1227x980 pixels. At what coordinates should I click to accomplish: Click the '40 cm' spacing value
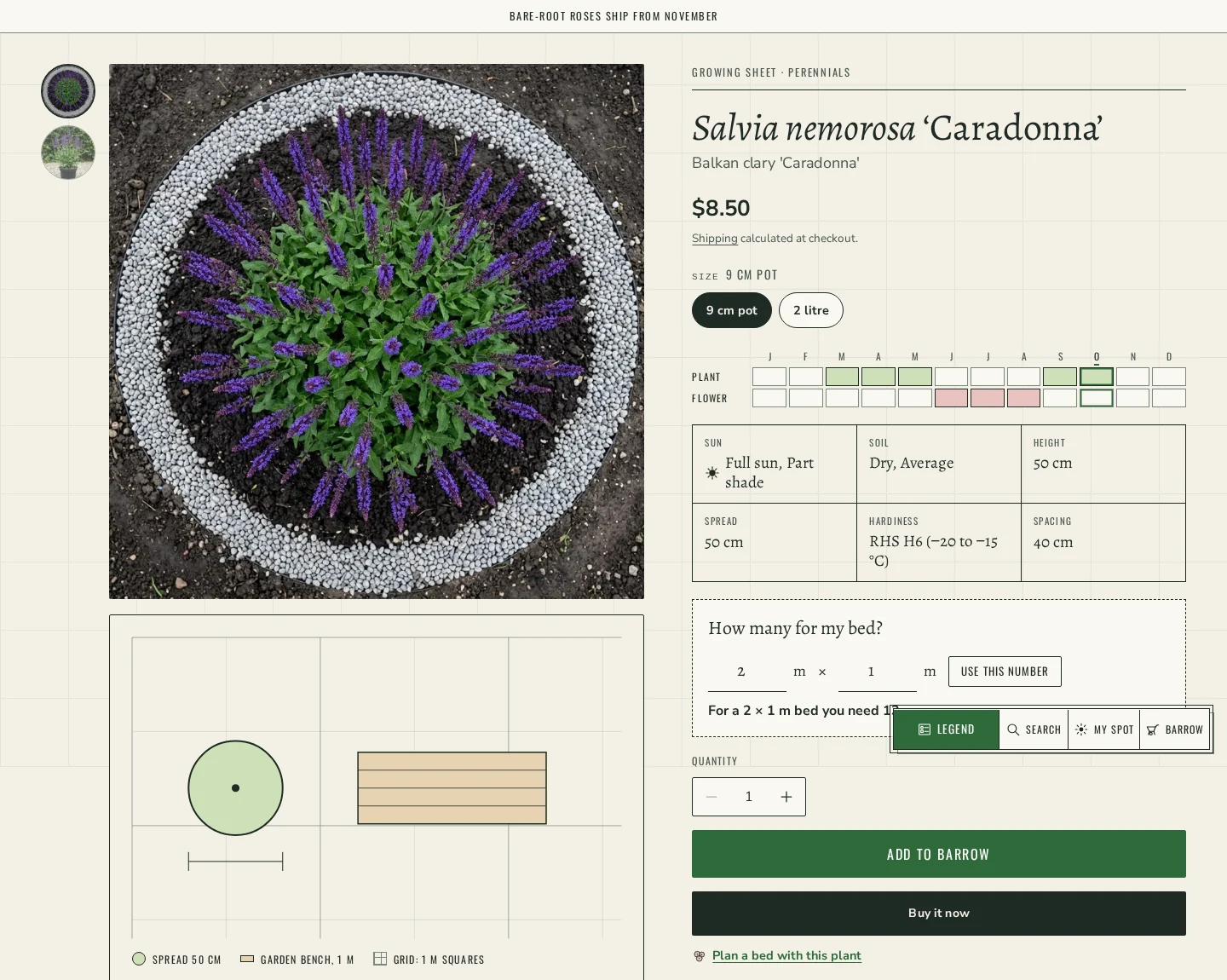[1053, 542]
